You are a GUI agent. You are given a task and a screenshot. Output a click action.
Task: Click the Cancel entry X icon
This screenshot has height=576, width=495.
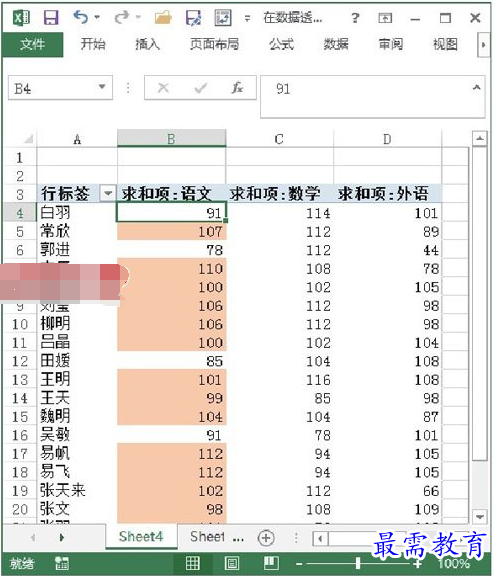pos(163,88)
